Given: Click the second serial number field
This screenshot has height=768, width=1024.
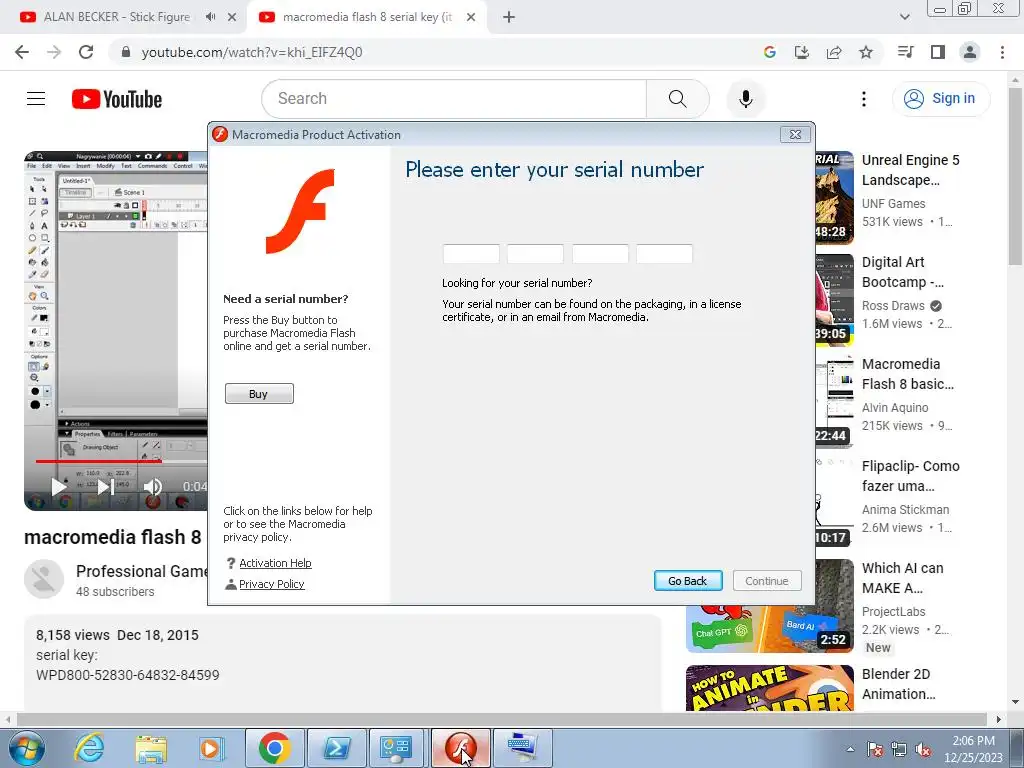Looking at the screenshot, I should click(x=536, y=253).
